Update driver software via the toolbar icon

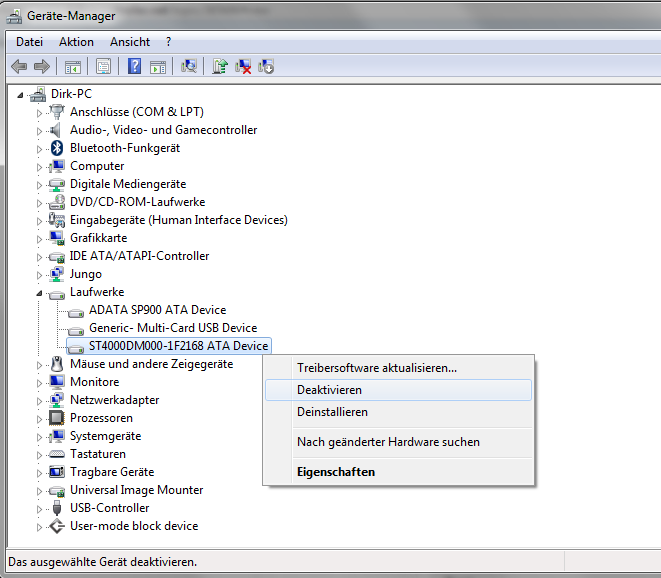(x=220, y=66)
